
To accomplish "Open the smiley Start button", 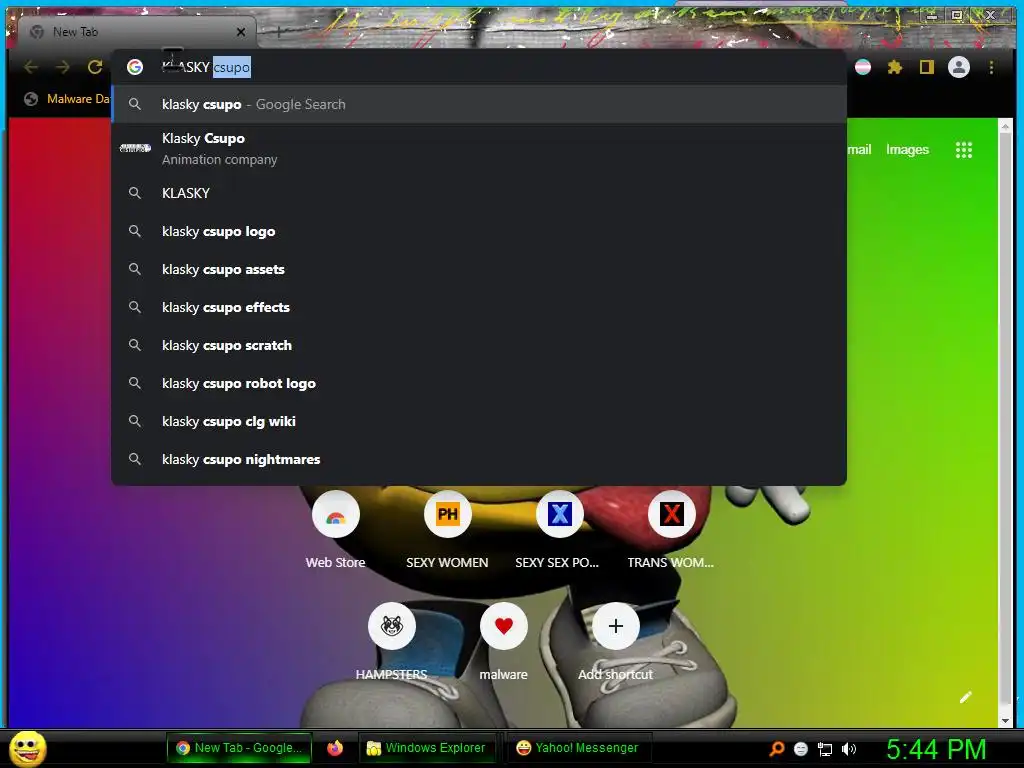I will click(27, 748).
